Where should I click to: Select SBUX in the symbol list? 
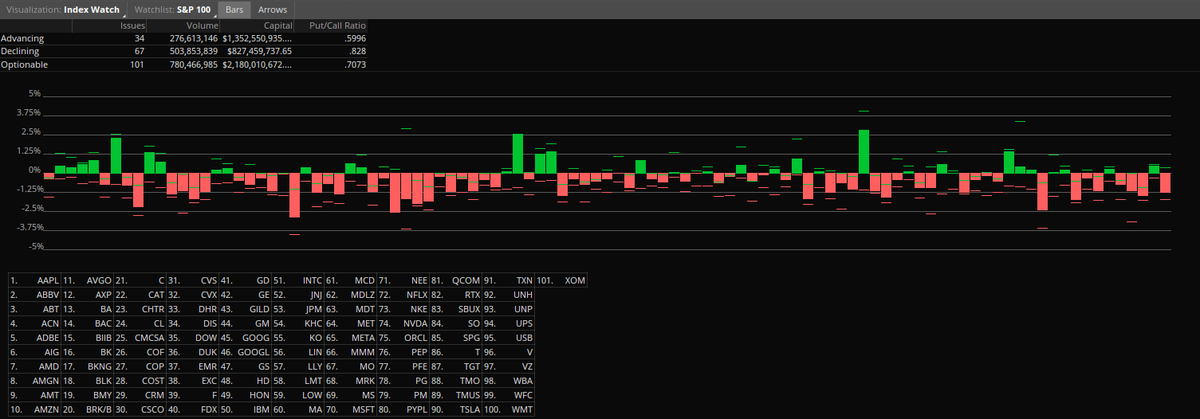click(x=468, y=309)
